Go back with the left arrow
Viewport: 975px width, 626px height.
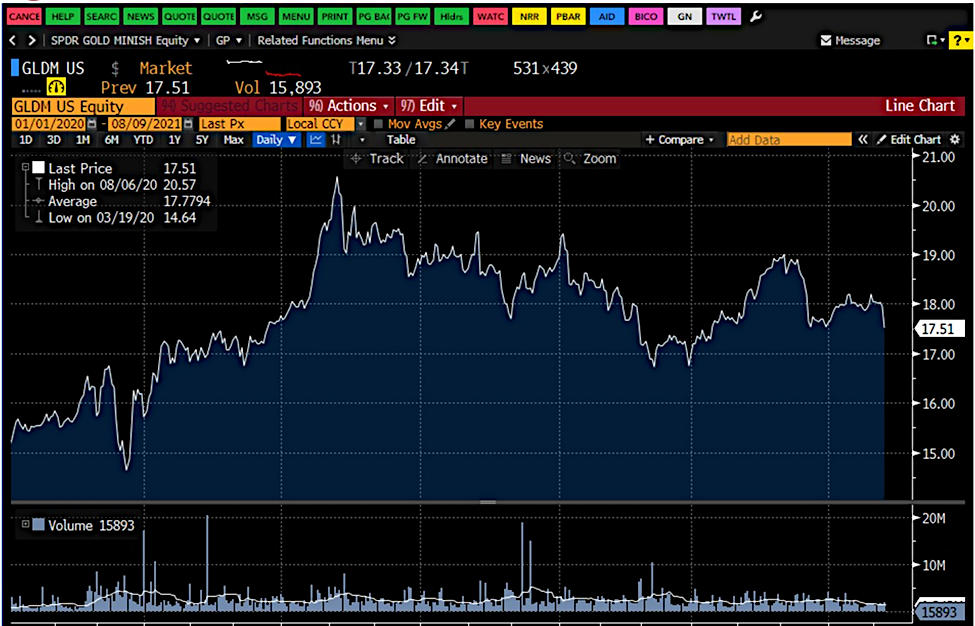point(13,40)
